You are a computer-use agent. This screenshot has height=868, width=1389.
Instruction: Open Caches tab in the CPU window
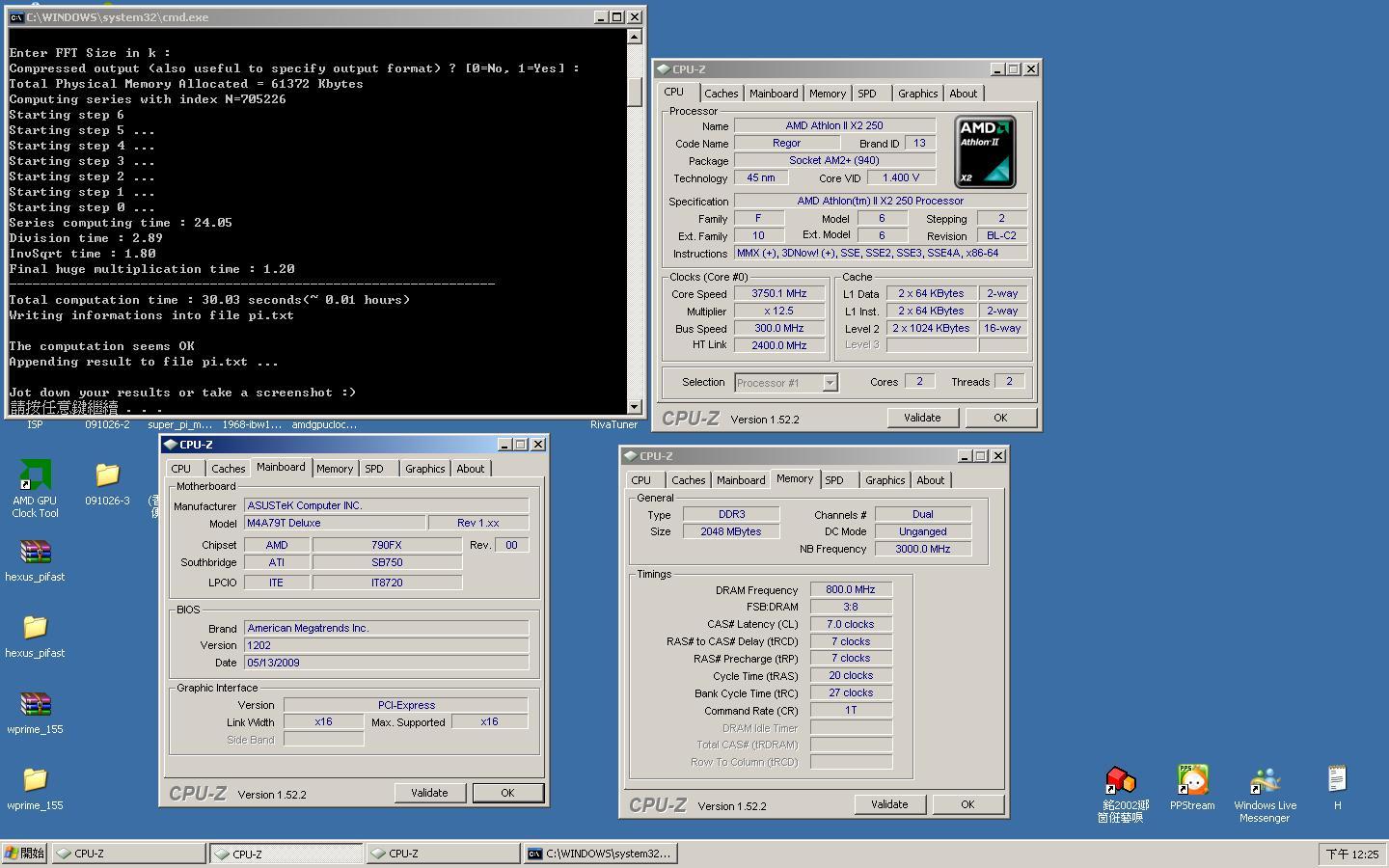click(x=721, y=94)
